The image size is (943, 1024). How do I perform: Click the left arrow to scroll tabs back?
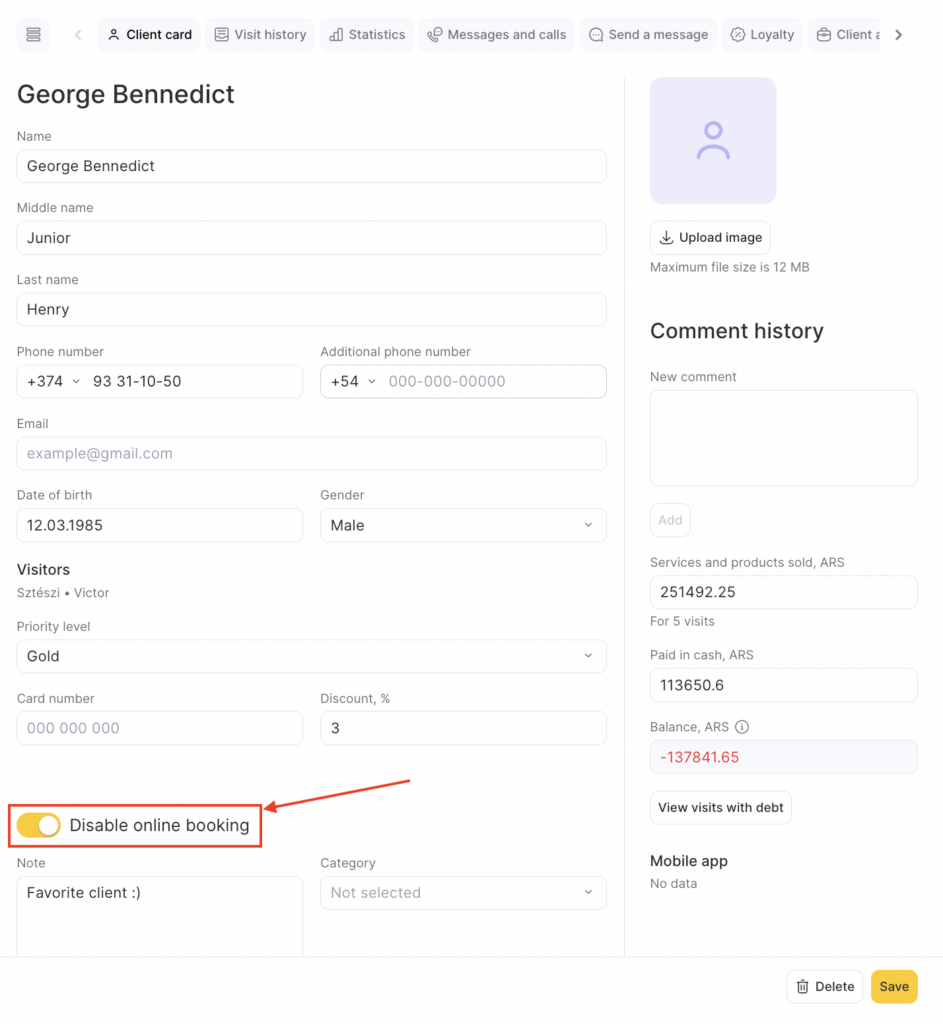click(x=78, y=35)
